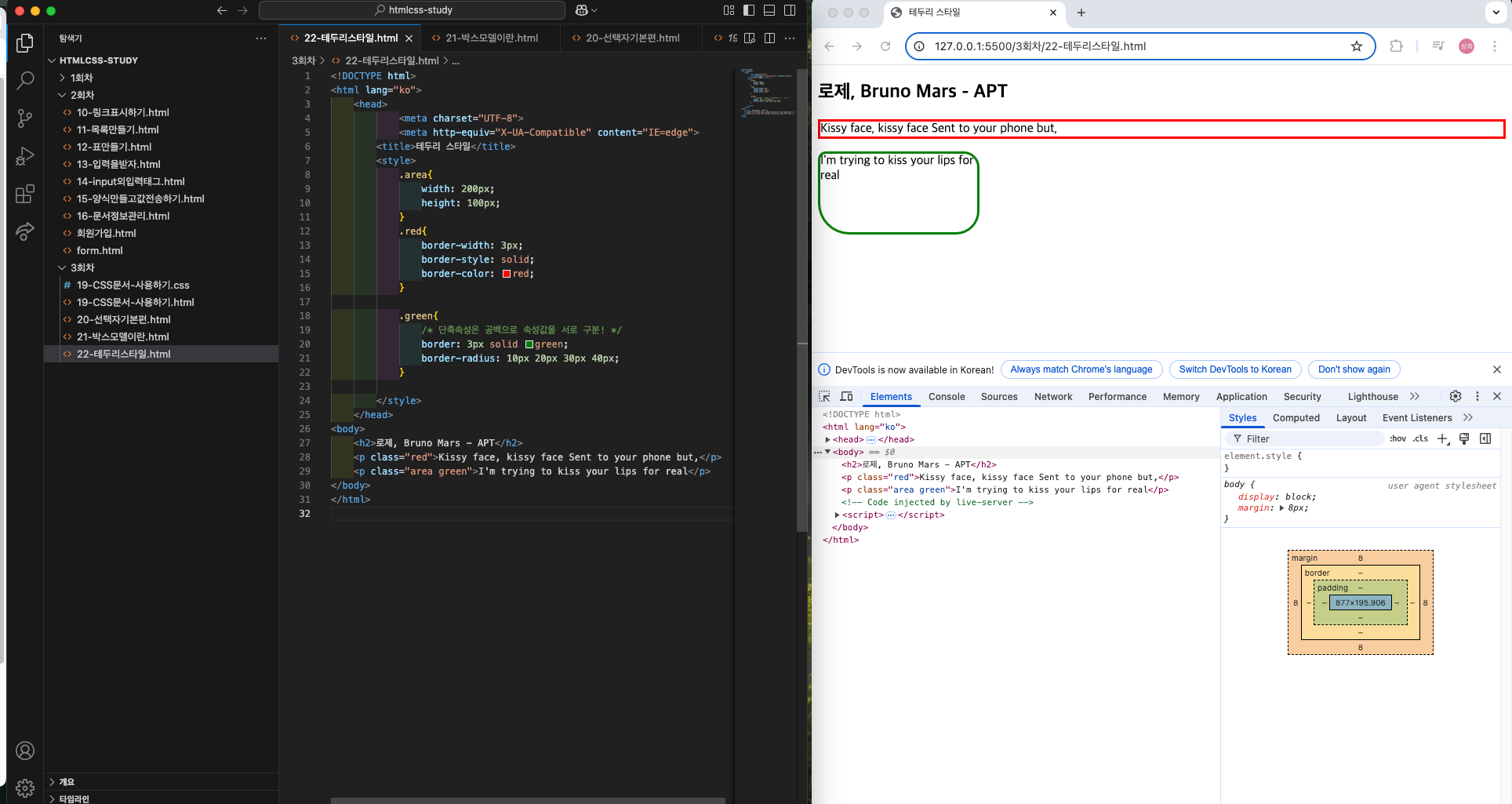Toggle primary side bar in VS Code
Viewport: 1512px width, 804px height.
(749, 10)
